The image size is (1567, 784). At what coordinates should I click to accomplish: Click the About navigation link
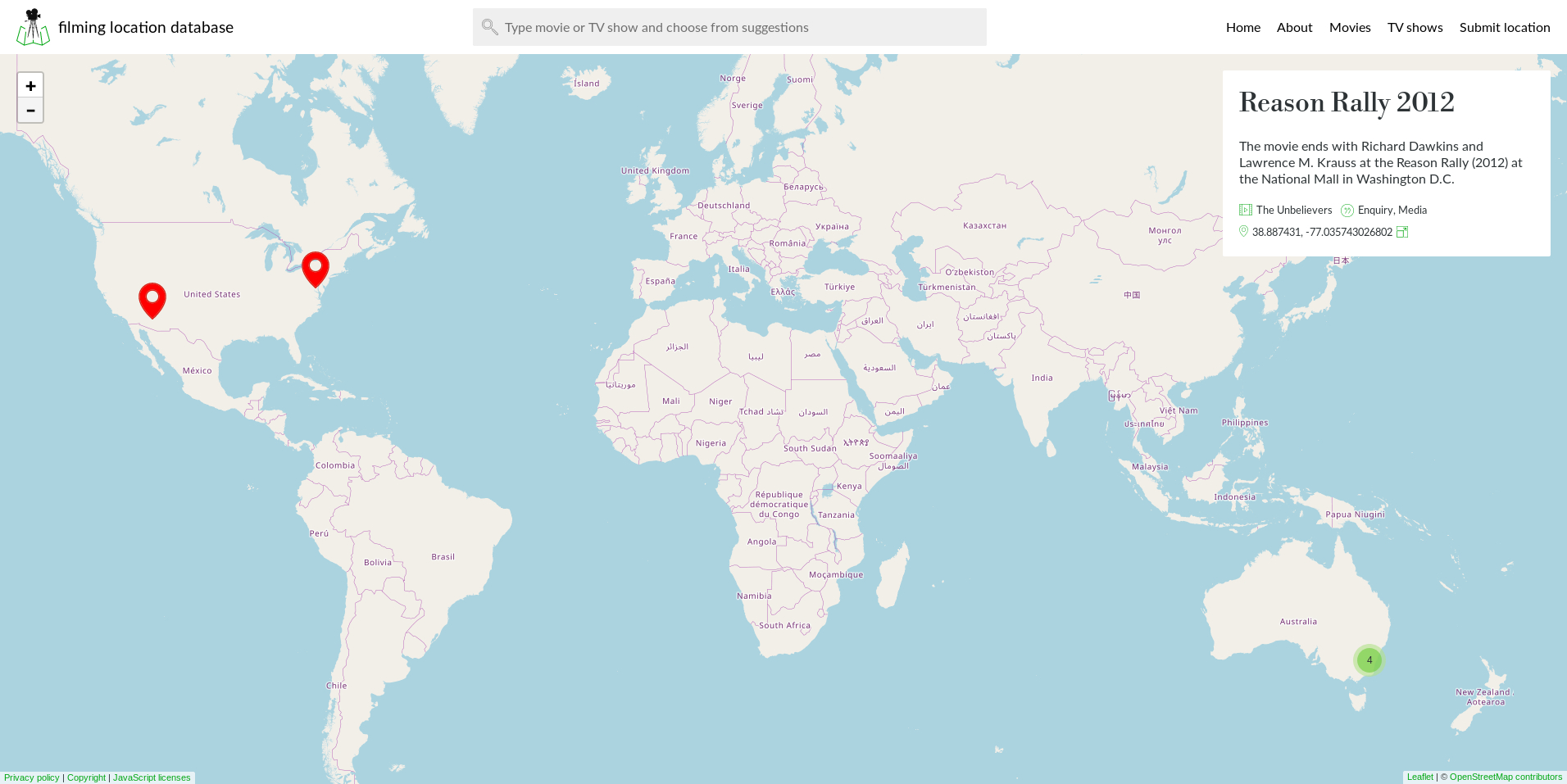(1294, 27)
